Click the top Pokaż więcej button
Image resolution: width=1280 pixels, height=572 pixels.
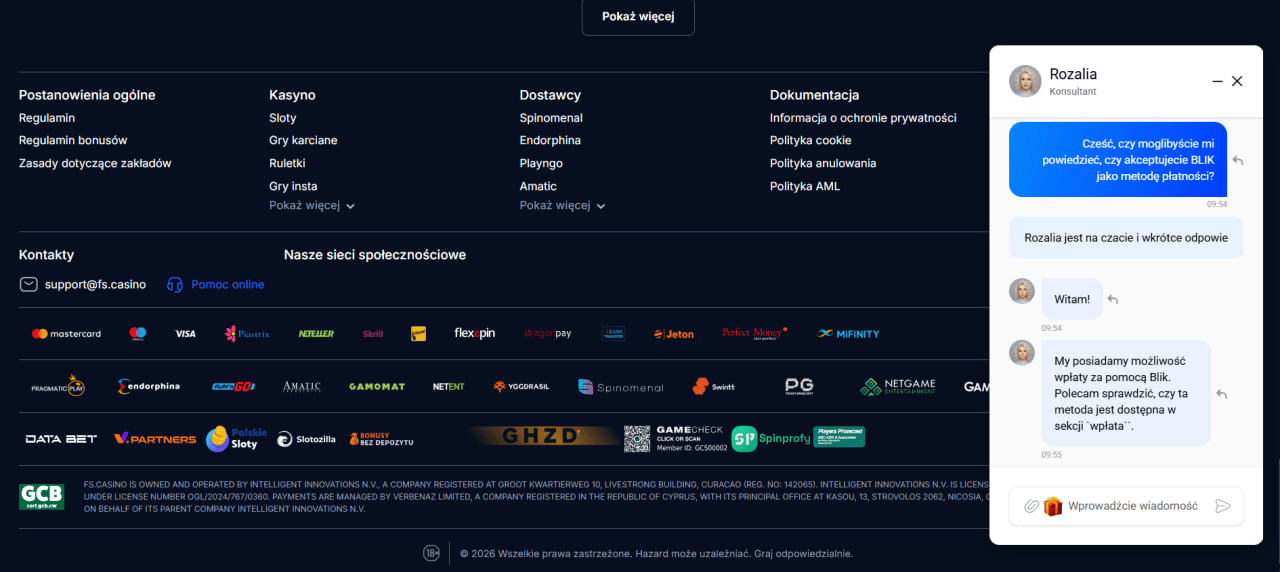point(638,17)
